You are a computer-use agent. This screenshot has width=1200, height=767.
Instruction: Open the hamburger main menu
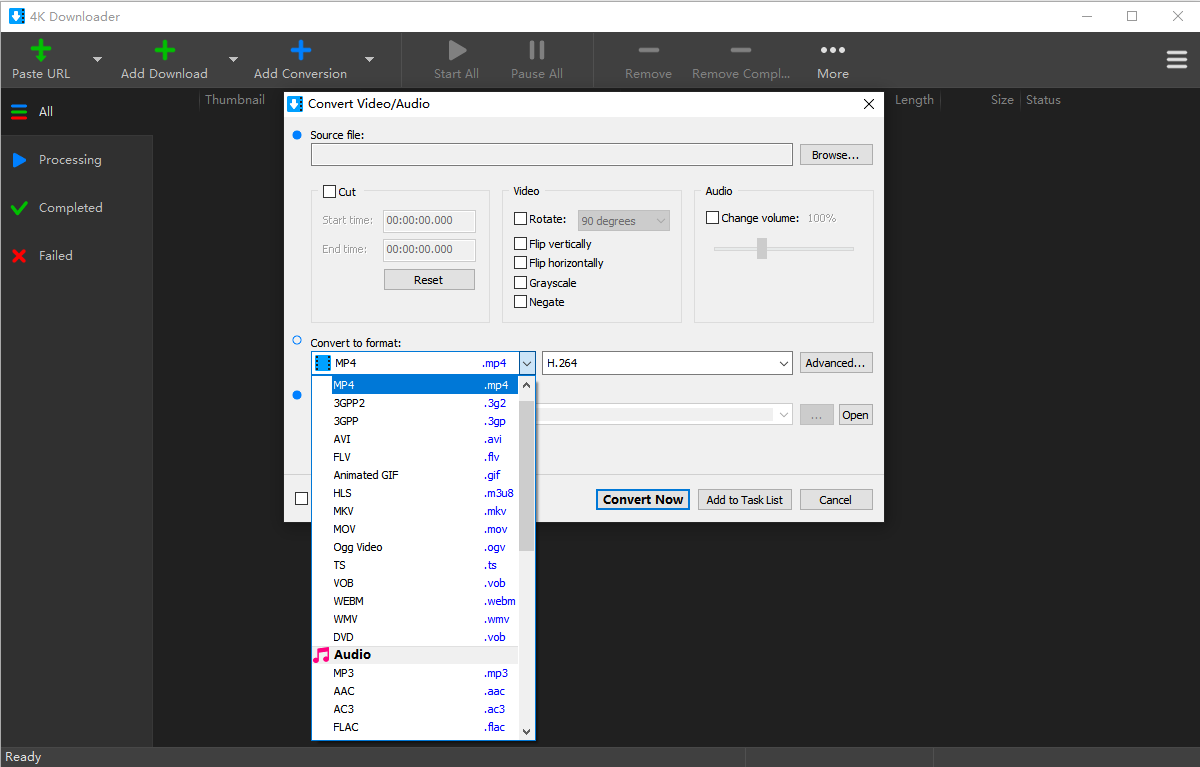coord(1177,60)
